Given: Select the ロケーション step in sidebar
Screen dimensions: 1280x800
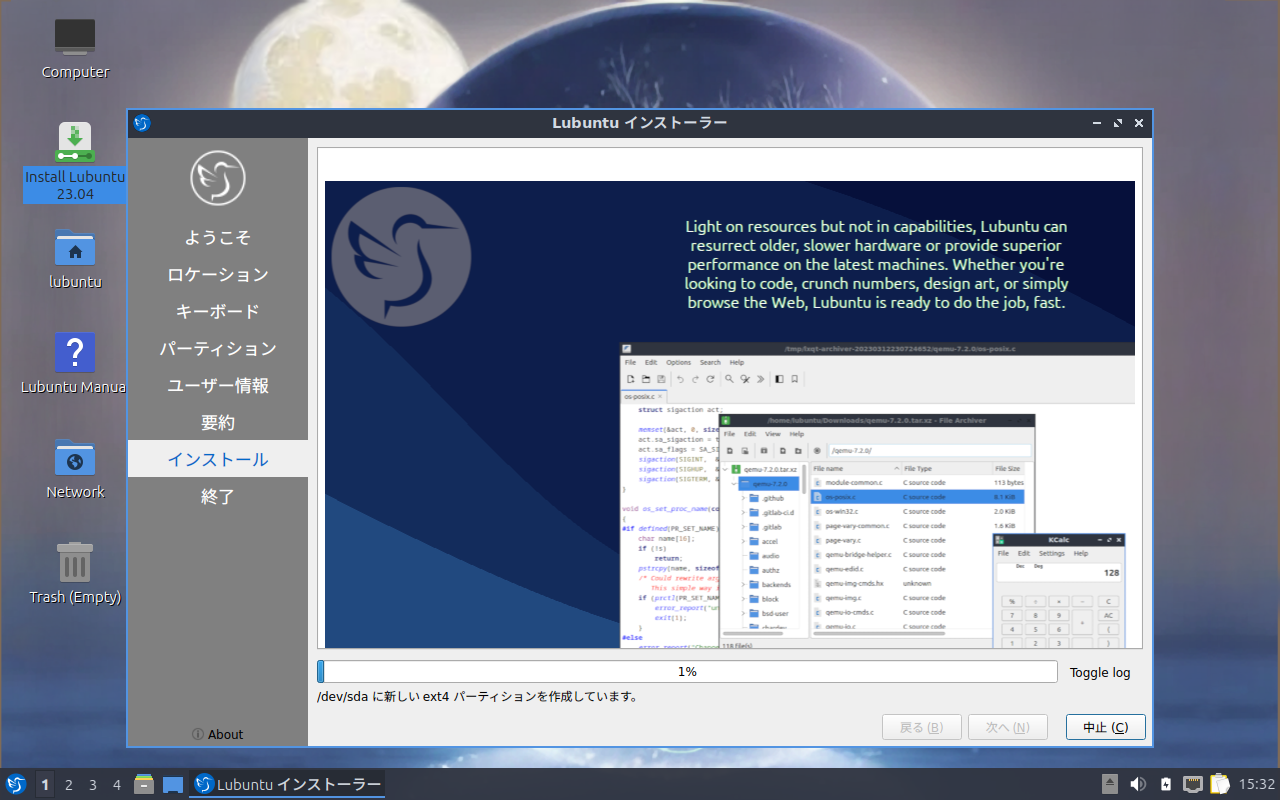Looking at the screenshot, I should pos(218,275).
